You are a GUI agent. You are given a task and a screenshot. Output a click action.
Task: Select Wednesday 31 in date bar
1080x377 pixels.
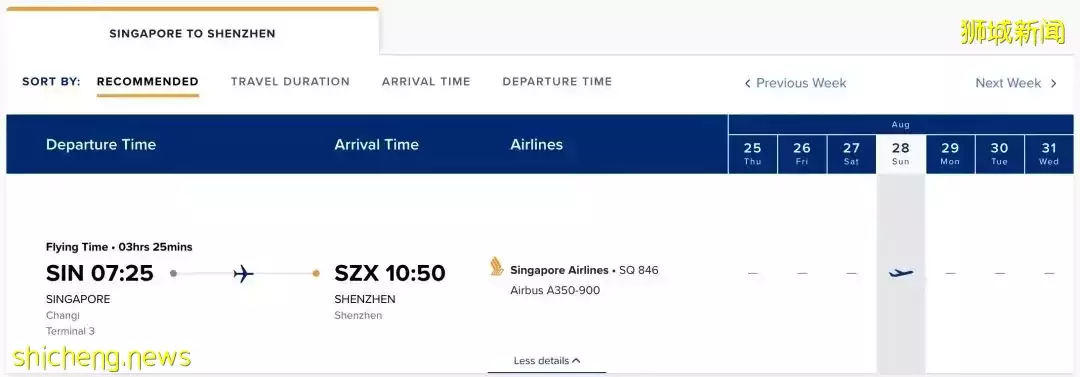point(1049,154)
